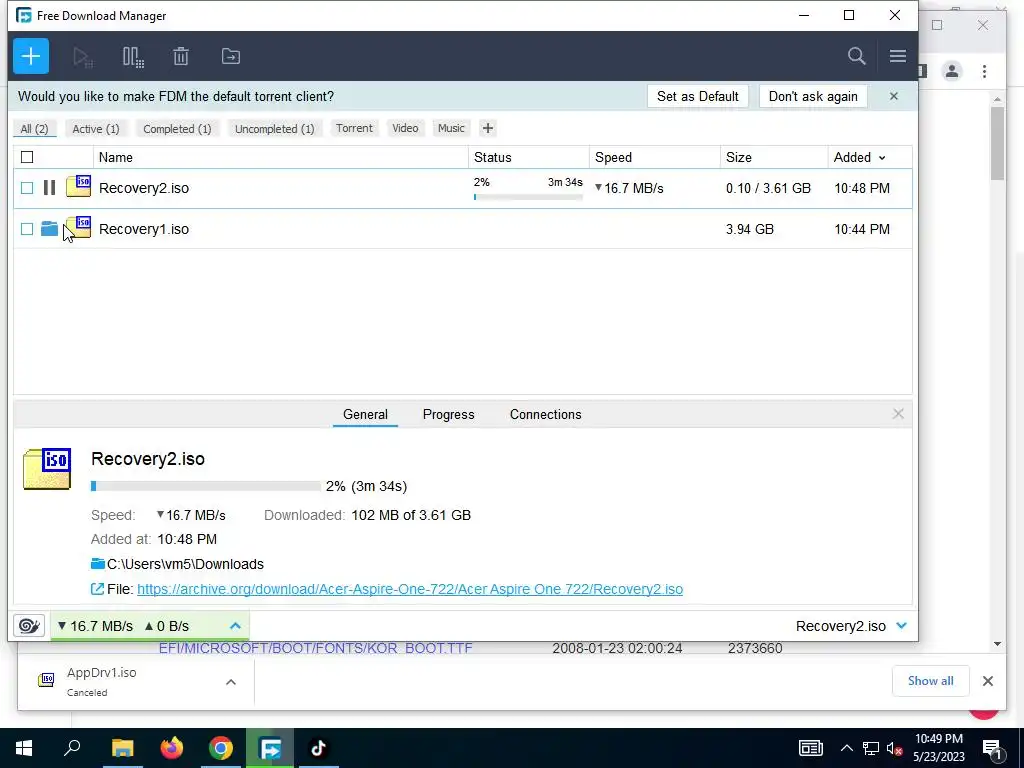
Task: Click the details panel progress bar
Action: point(206,486)
